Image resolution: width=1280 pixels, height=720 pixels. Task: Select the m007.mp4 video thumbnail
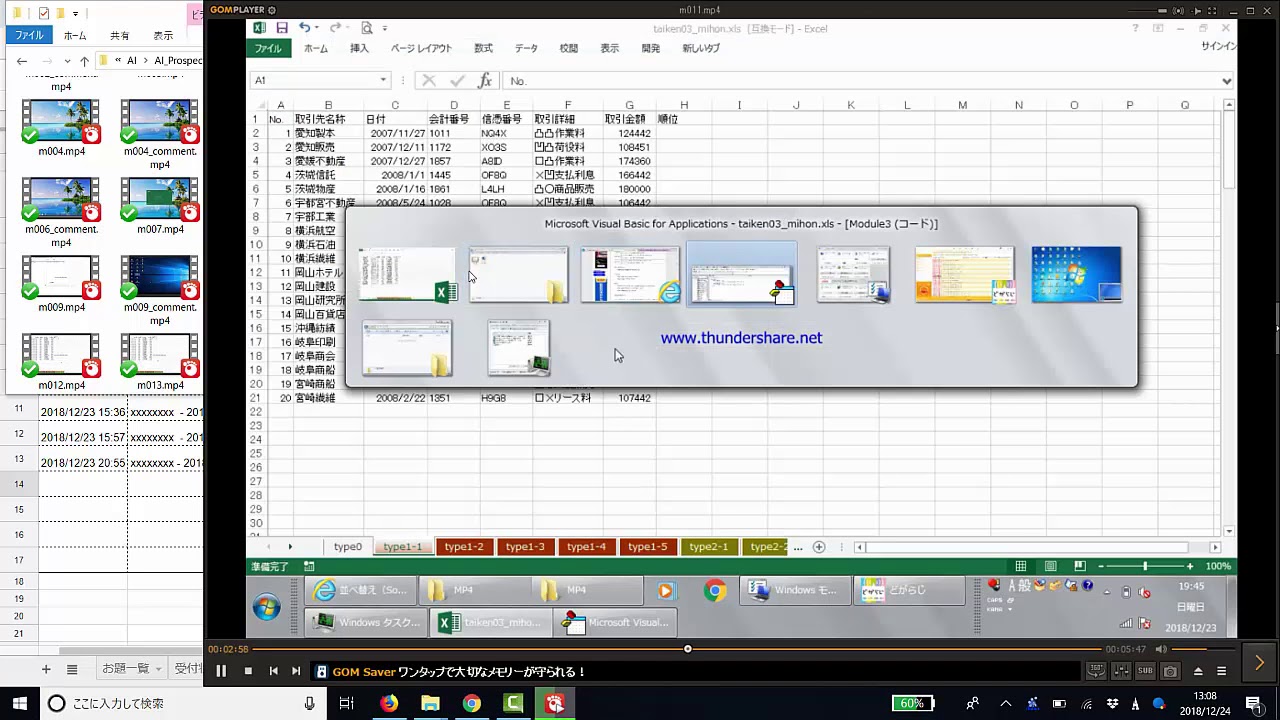pyautogui.click(x=160, y=199)
